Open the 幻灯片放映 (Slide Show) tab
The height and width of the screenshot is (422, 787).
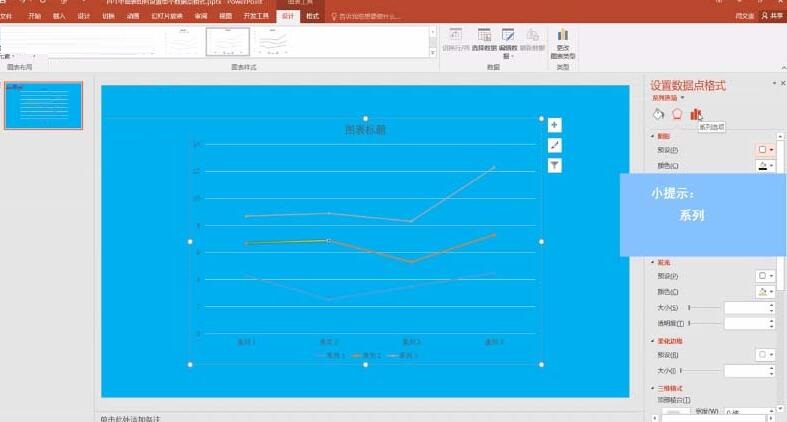[x=167, y=16]
